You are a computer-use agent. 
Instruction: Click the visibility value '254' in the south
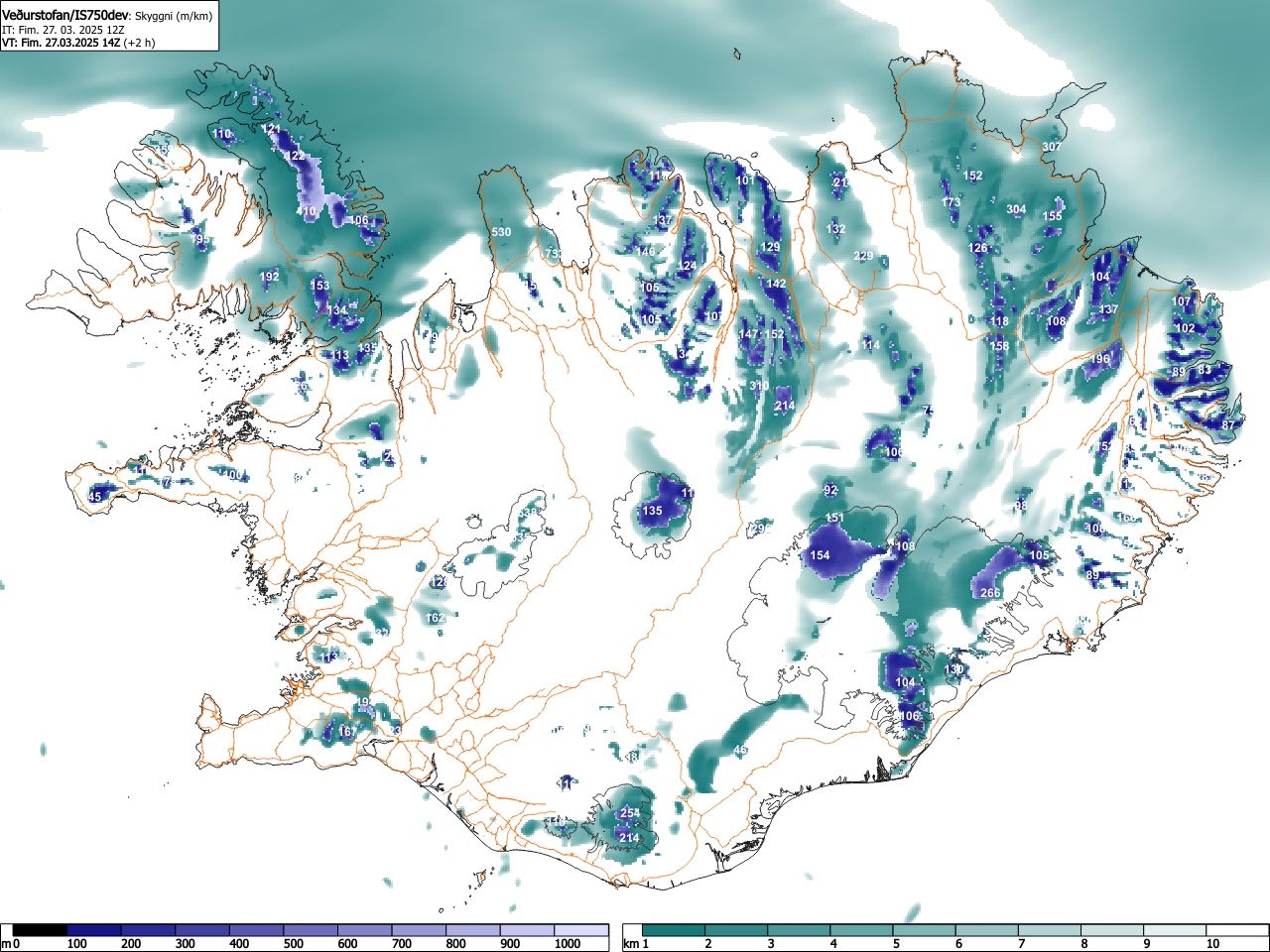click(630, 813)
